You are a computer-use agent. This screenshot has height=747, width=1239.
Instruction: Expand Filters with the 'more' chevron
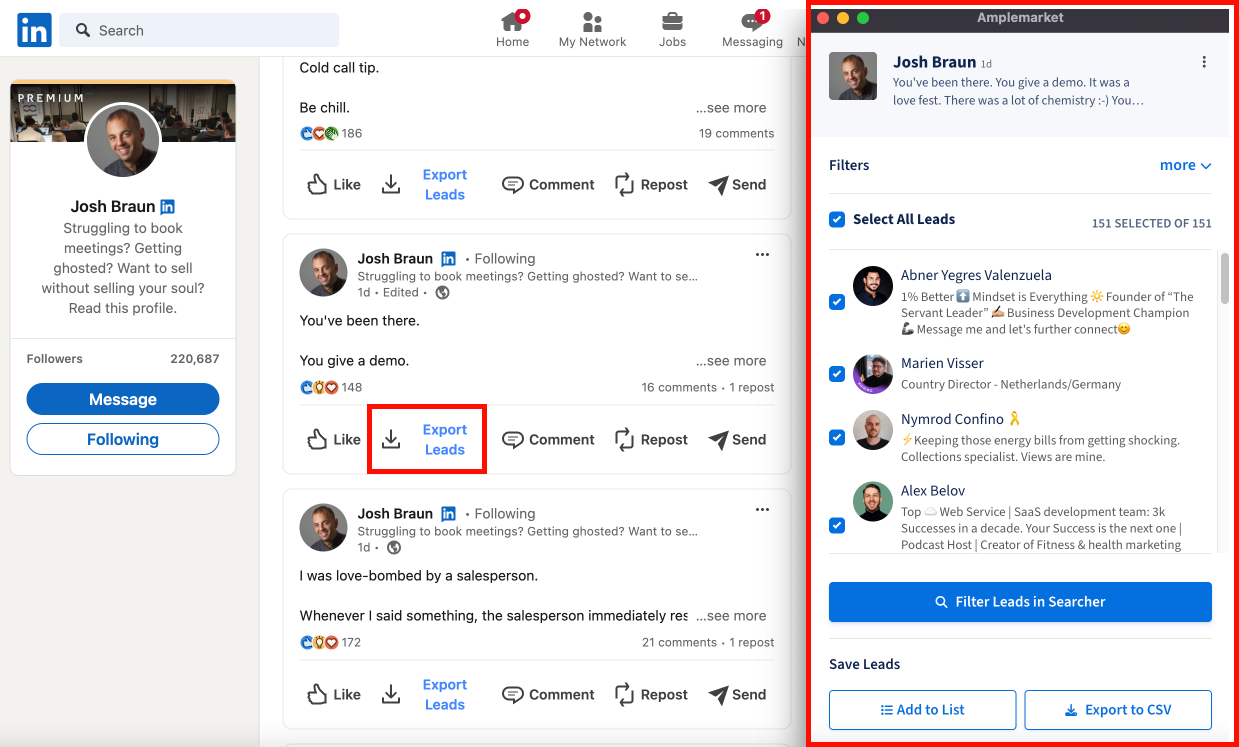(x=1185, y=165)
